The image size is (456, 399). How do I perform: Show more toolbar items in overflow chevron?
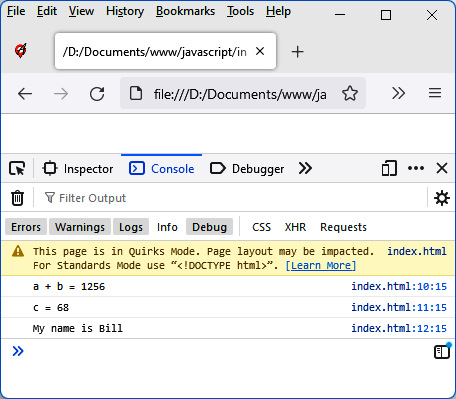coord(398,93)
